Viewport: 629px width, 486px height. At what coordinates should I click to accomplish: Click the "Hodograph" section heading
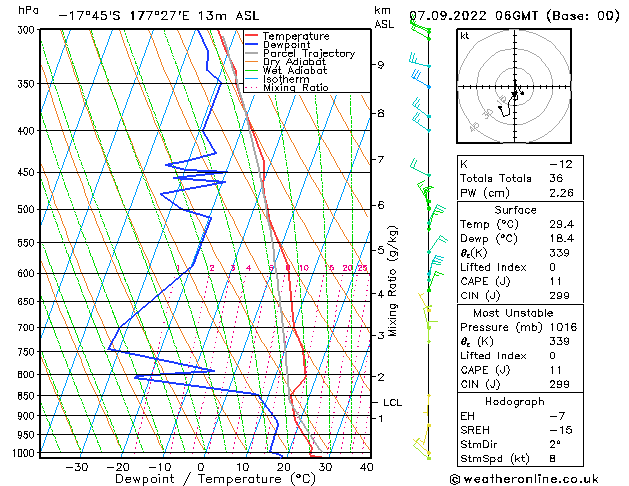[x=515, y=402]
